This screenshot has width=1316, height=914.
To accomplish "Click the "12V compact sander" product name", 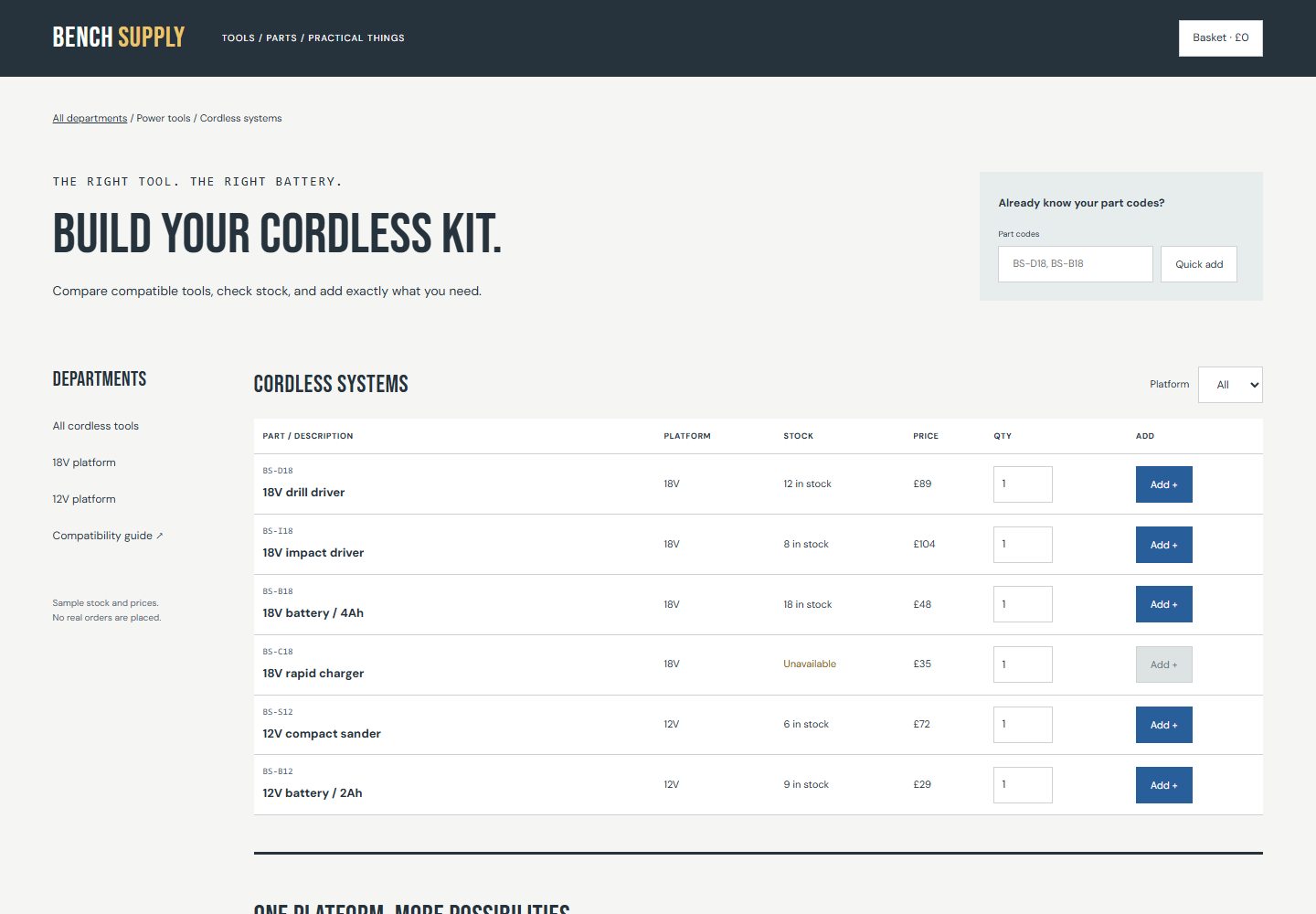I will pos(322,734).
